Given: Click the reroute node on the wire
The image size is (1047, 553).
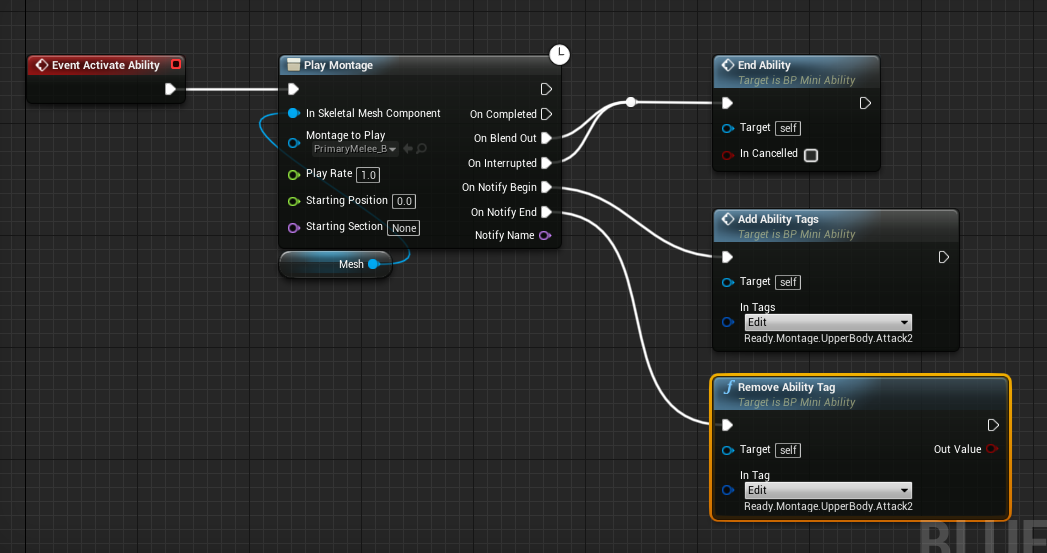Looking at the screenshot, I should coord(630,102).
